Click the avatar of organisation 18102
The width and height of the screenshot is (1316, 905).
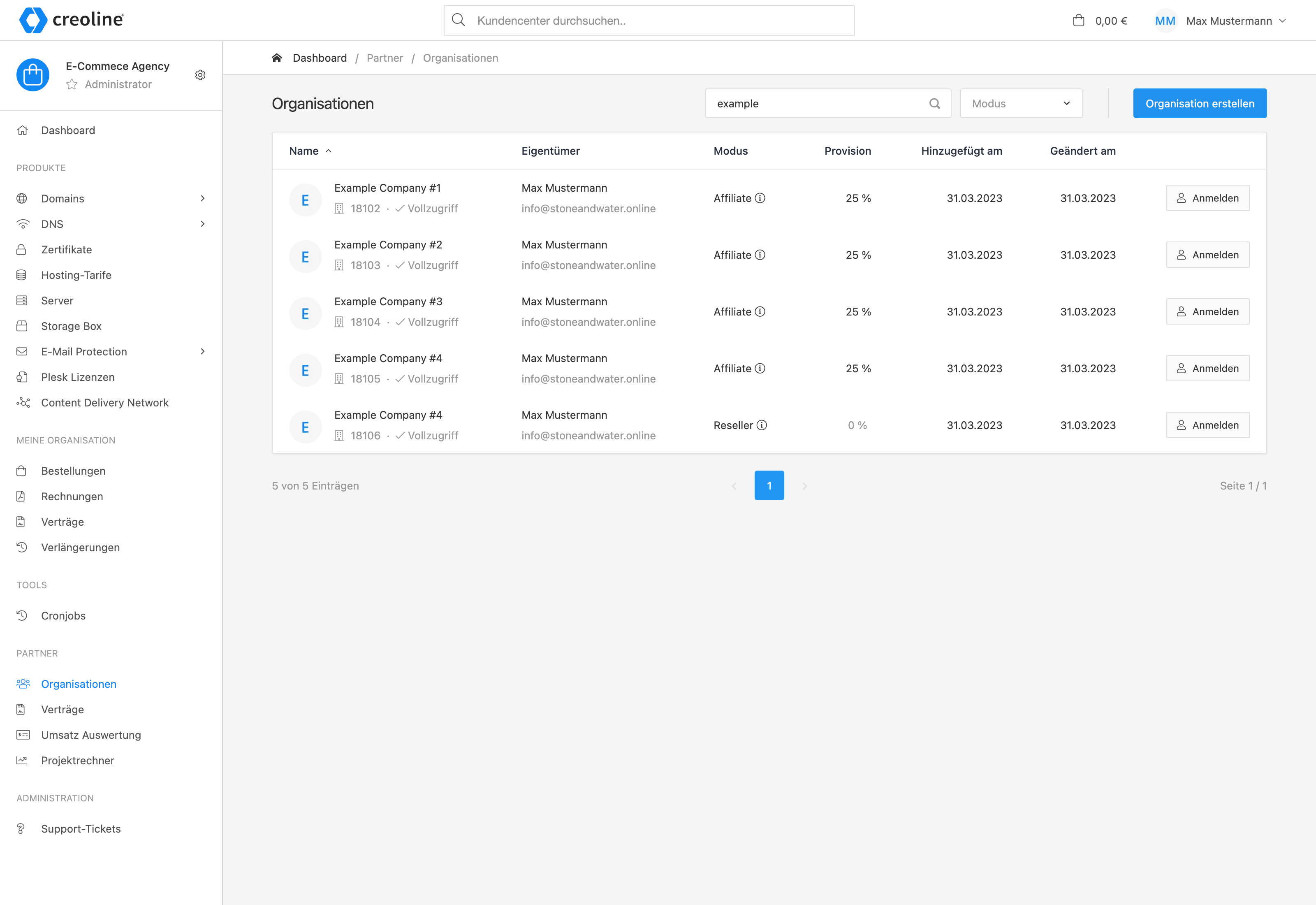(x=306, y=200)
